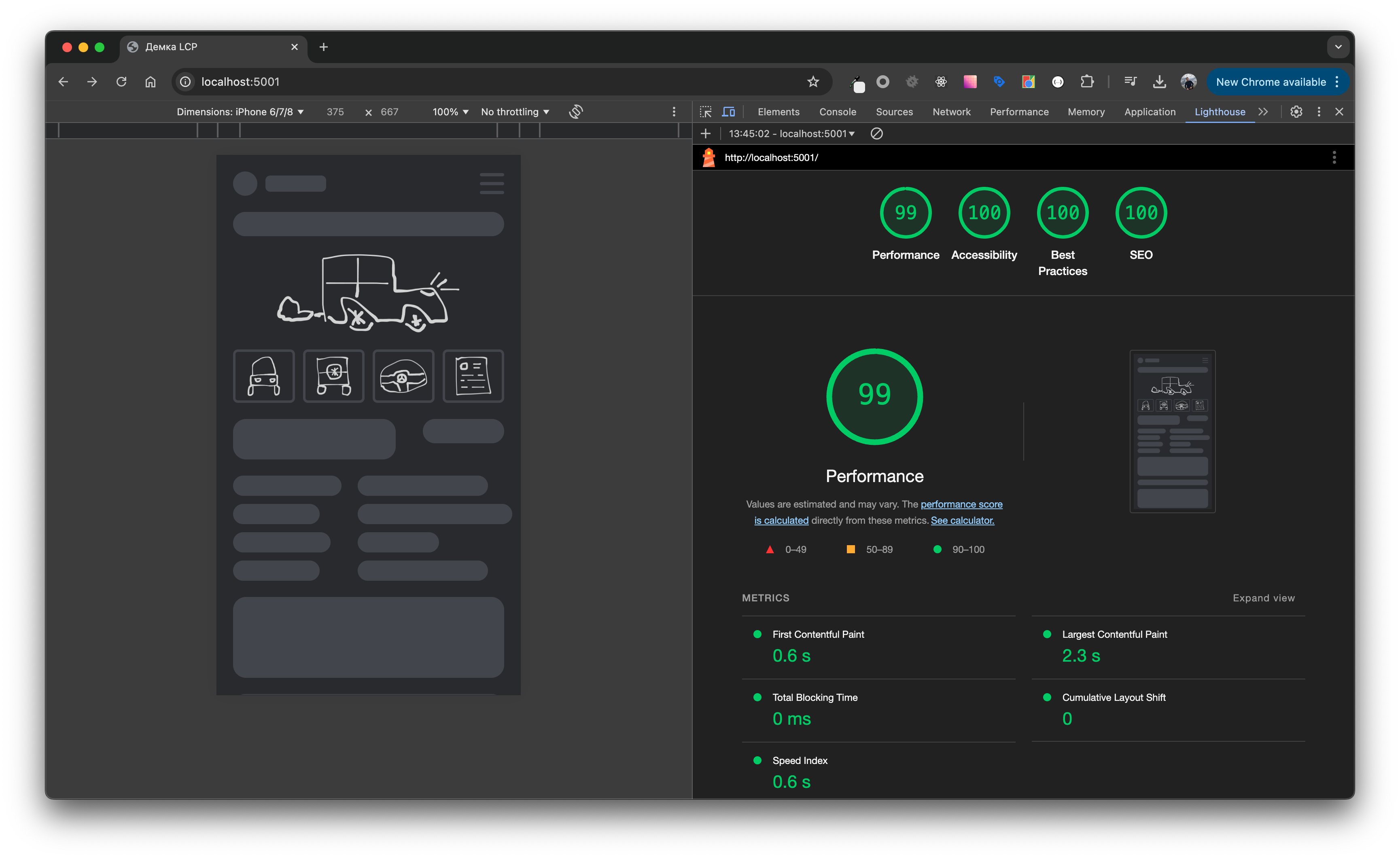Toggle device toolbar icon in DevTools

[728, 112]
